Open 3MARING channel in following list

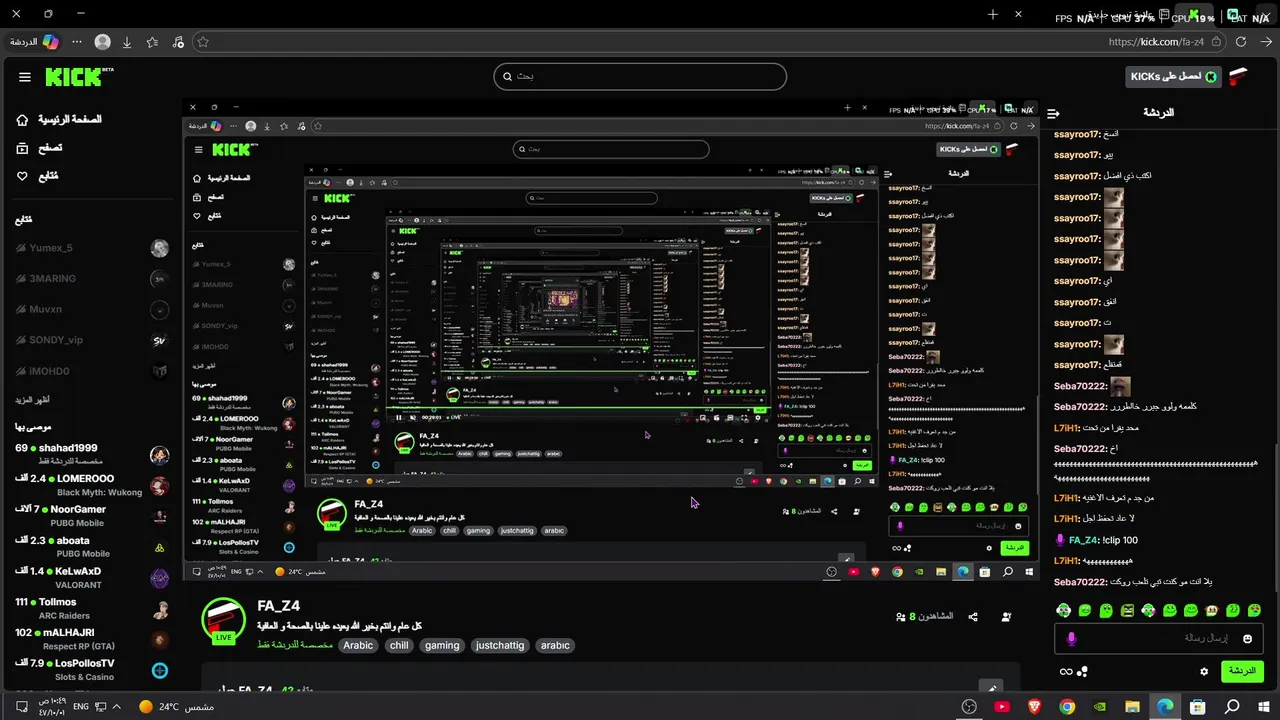(91, 279)
